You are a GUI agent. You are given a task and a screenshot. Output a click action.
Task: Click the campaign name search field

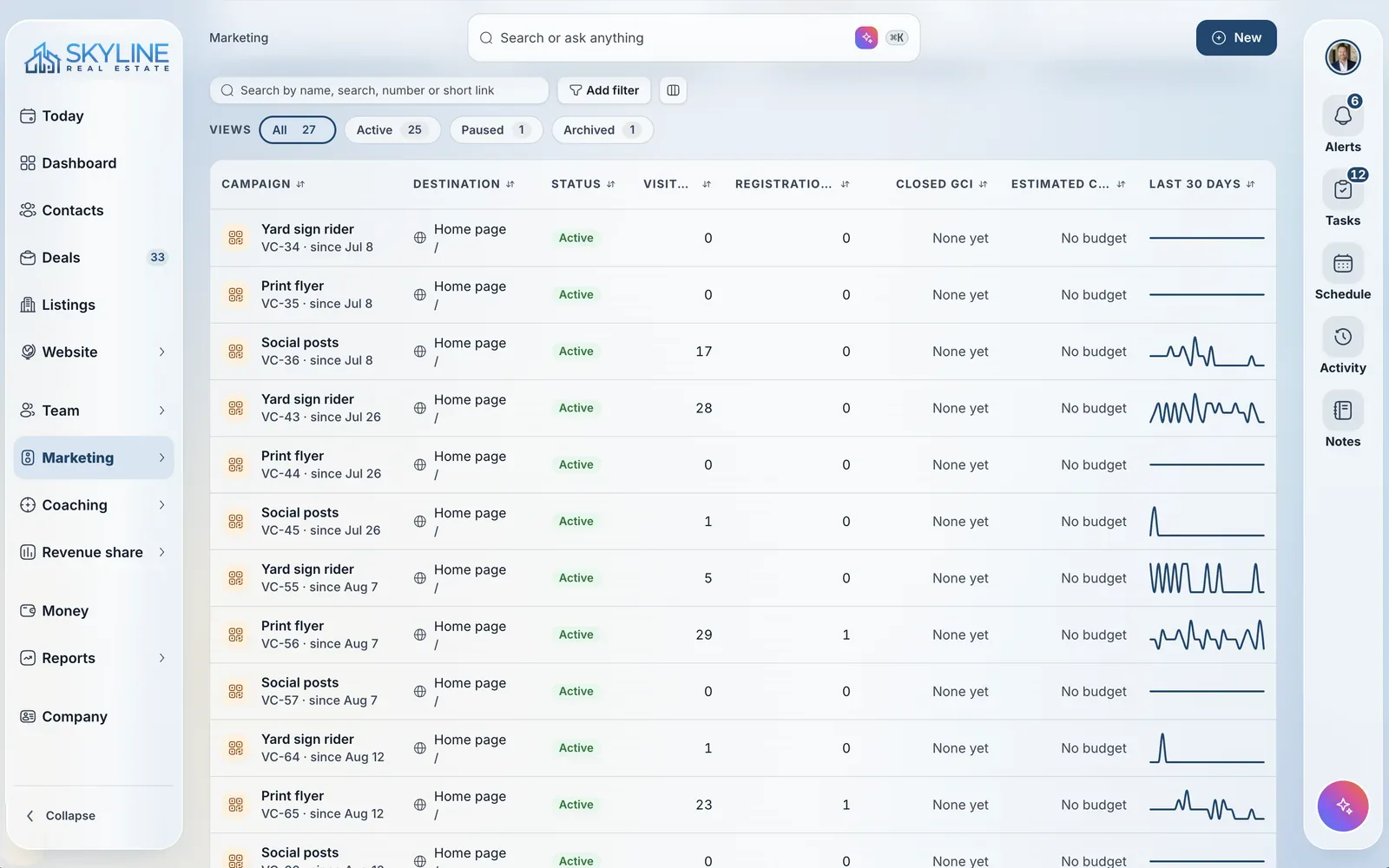[379, 90]
